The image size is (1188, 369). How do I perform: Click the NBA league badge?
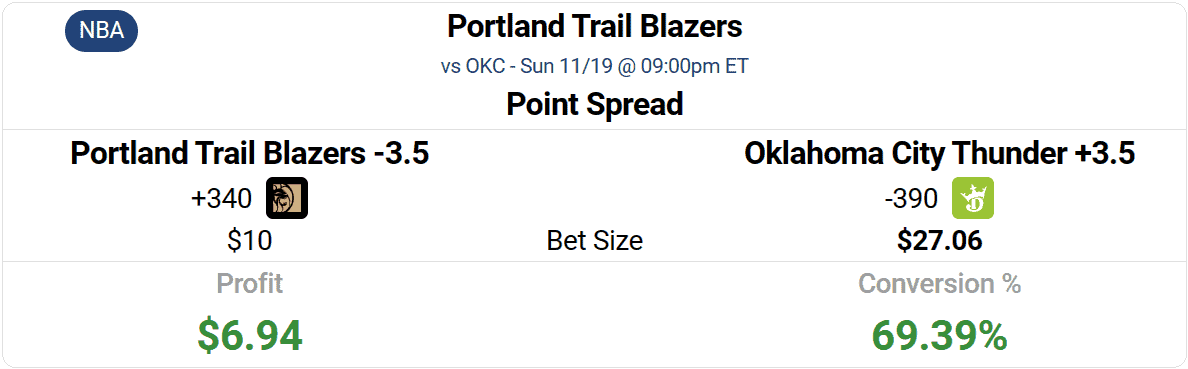(x=101, y=30)
